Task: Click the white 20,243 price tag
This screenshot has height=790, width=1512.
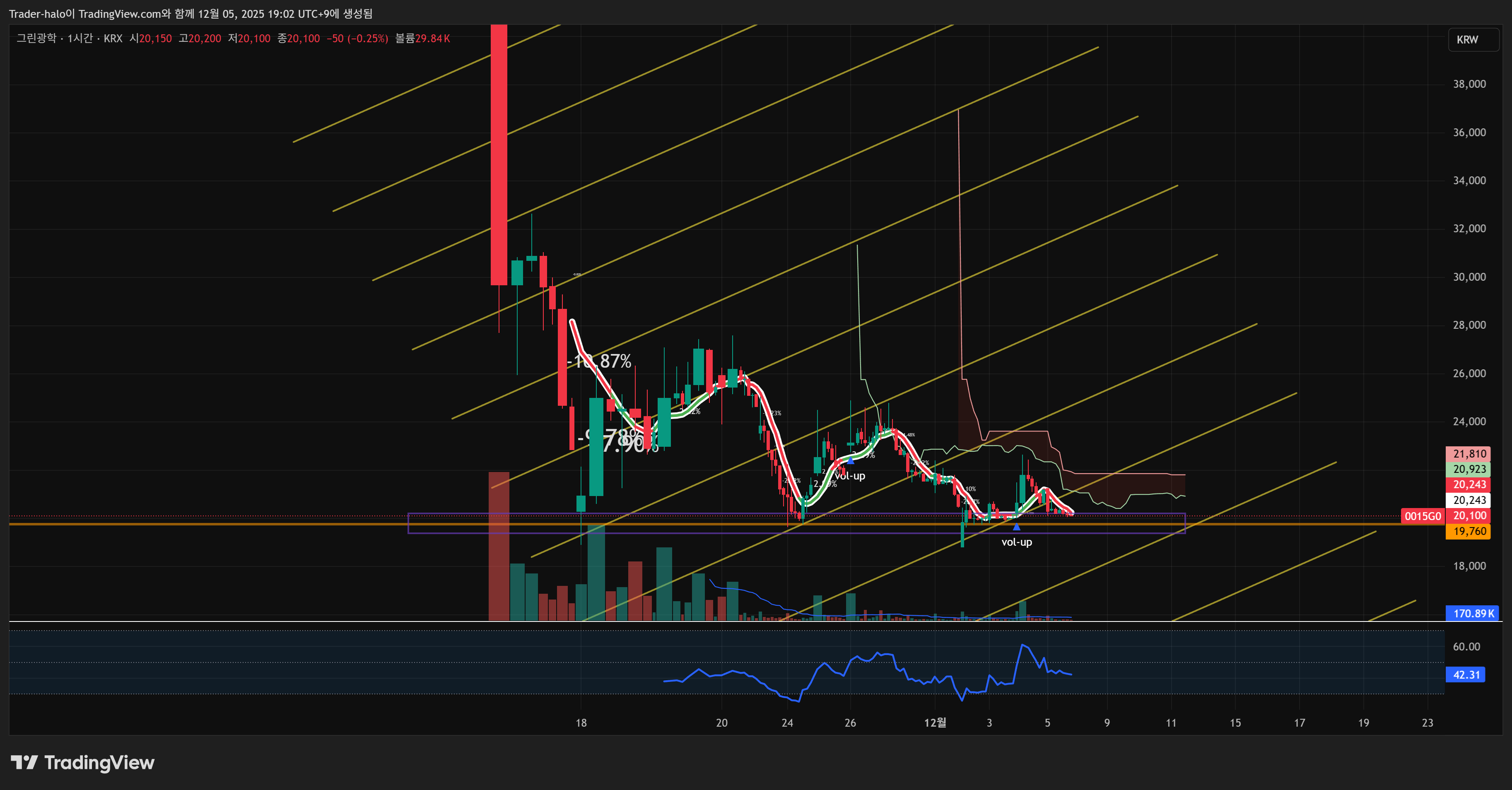Action: click(1468, 500)
